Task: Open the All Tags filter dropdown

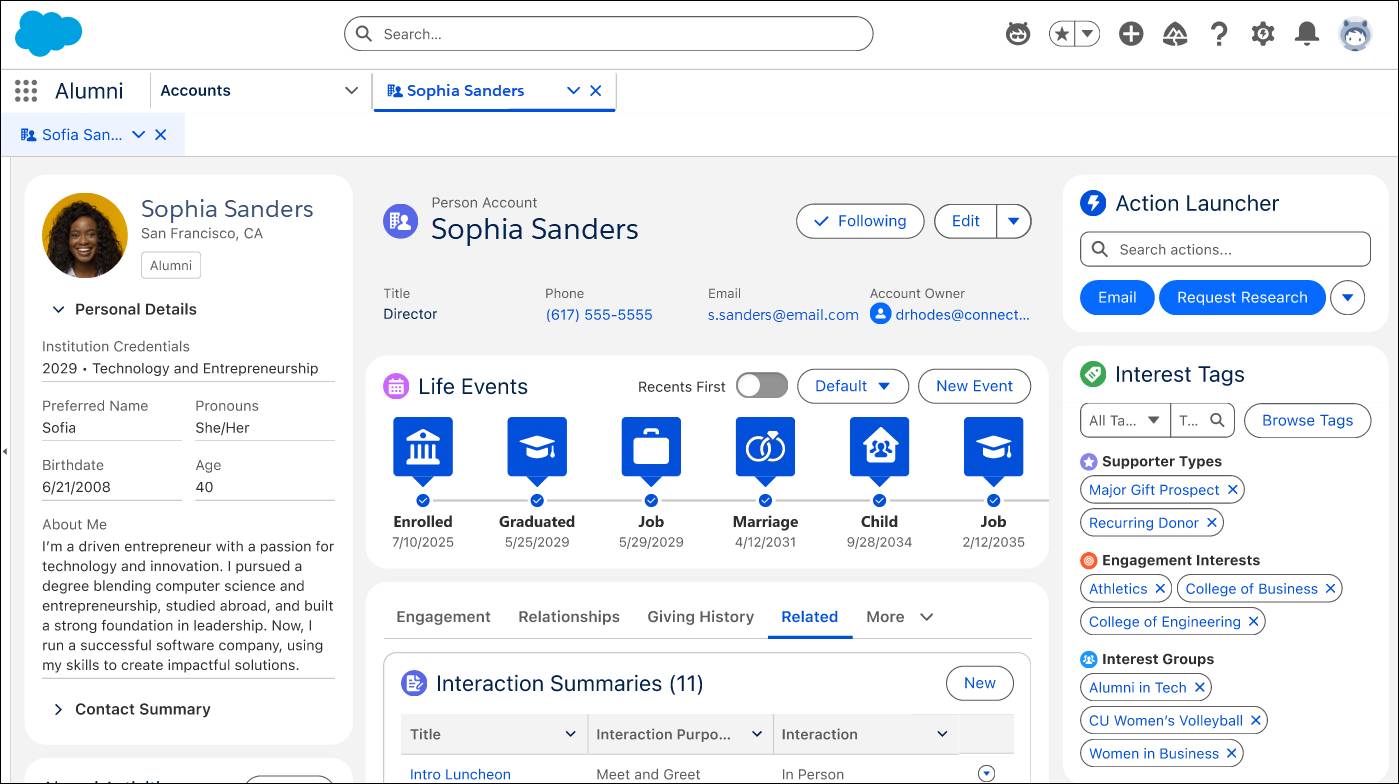Action: 1125,421
